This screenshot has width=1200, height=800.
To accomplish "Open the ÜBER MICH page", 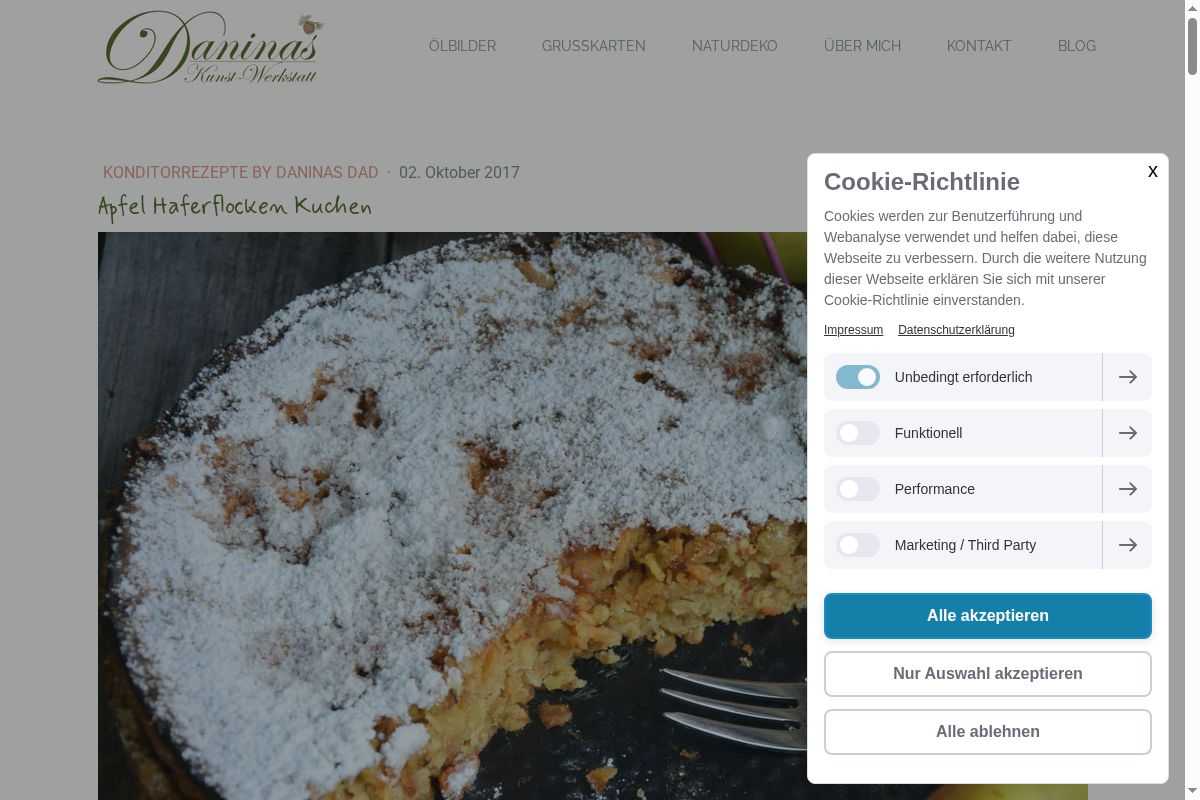I will pos(862,46).
